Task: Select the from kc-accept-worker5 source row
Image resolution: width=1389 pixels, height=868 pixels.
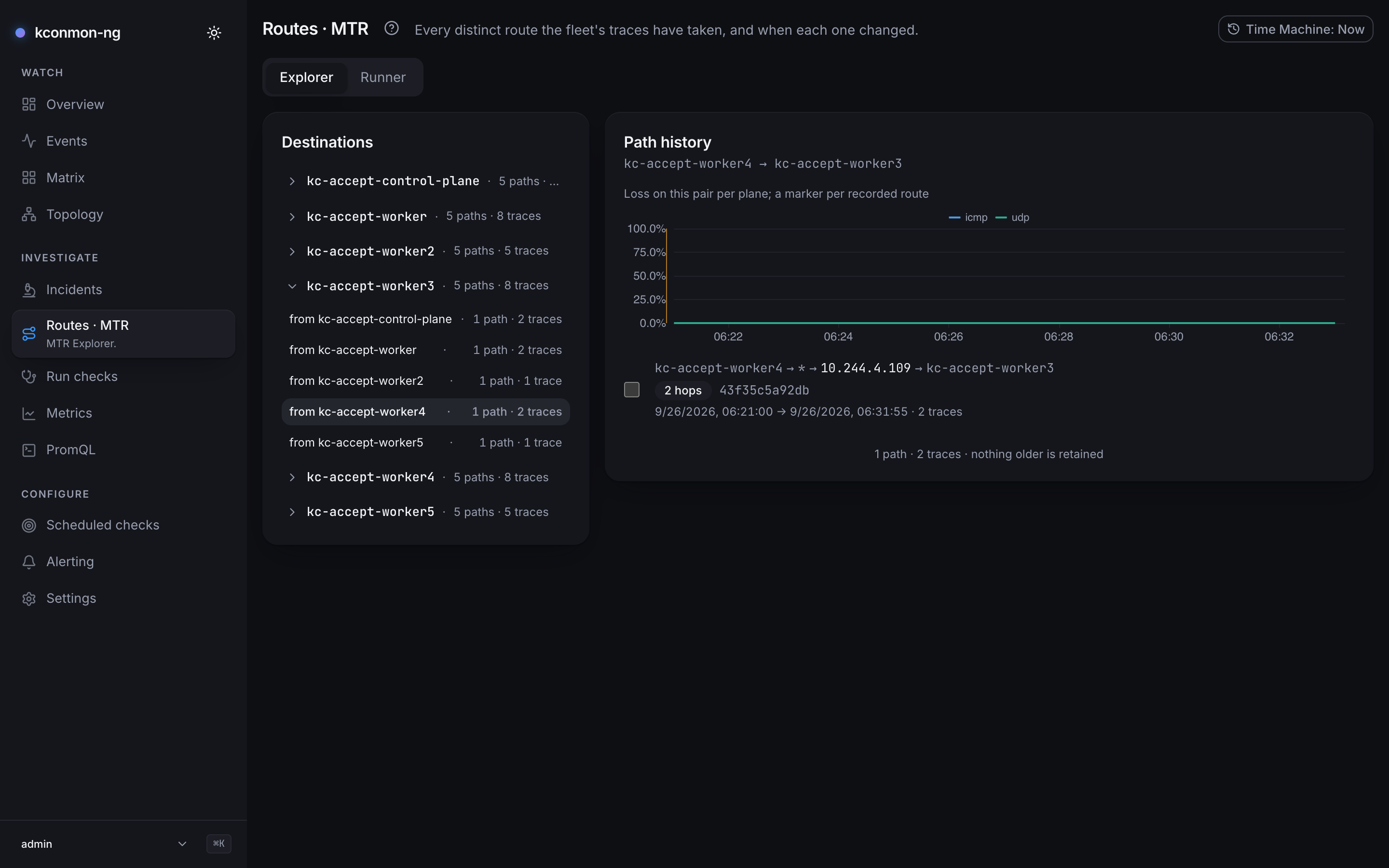Action: tap(425, 443)
